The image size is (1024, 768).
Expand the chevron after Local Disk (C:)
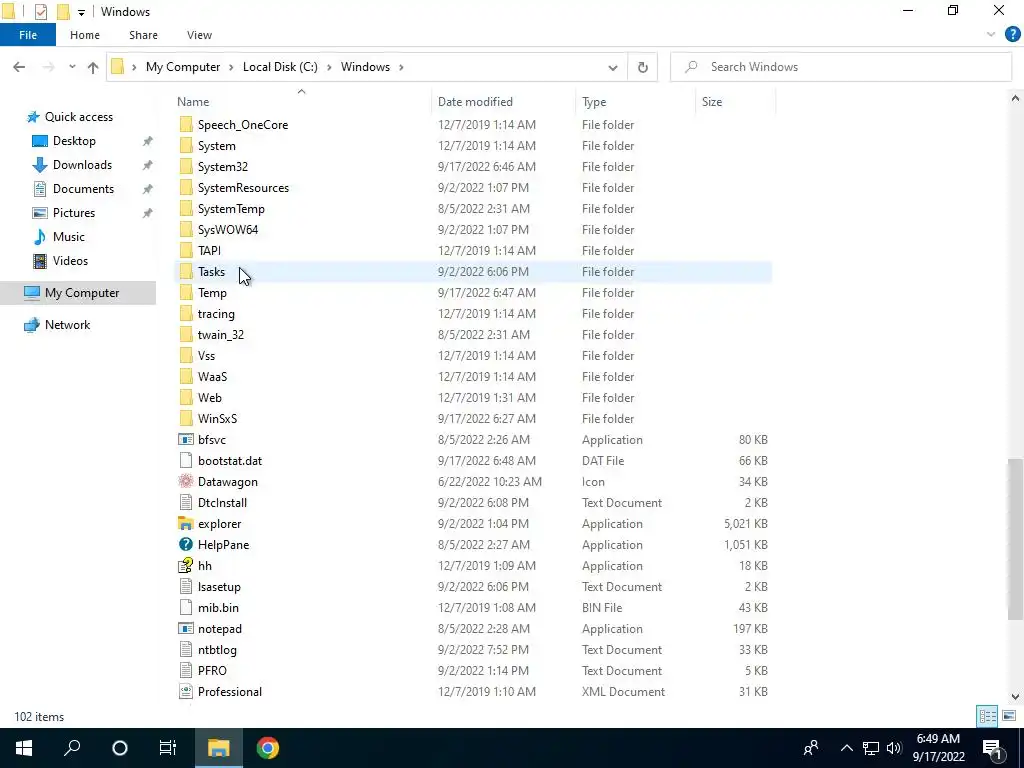tap(329, 67)
